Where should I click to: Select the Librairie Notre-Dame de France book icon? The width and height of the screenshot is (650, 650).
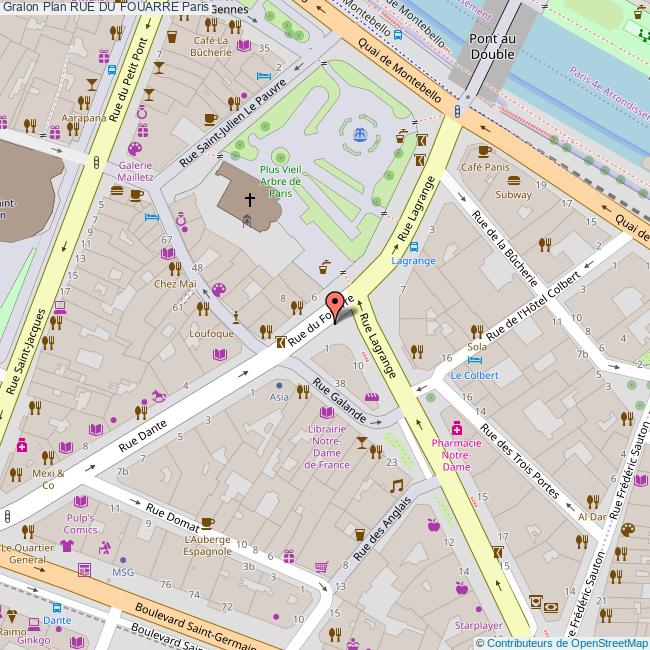(x=327, y=412)
